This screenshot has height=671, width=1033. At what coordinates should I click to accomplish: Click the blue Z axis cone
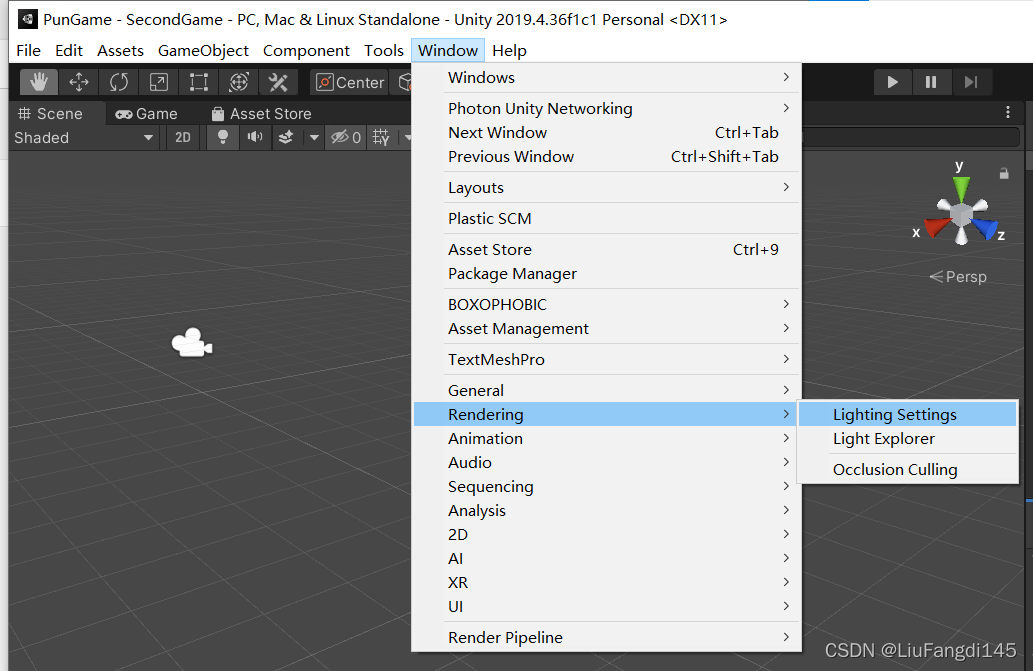985,228
